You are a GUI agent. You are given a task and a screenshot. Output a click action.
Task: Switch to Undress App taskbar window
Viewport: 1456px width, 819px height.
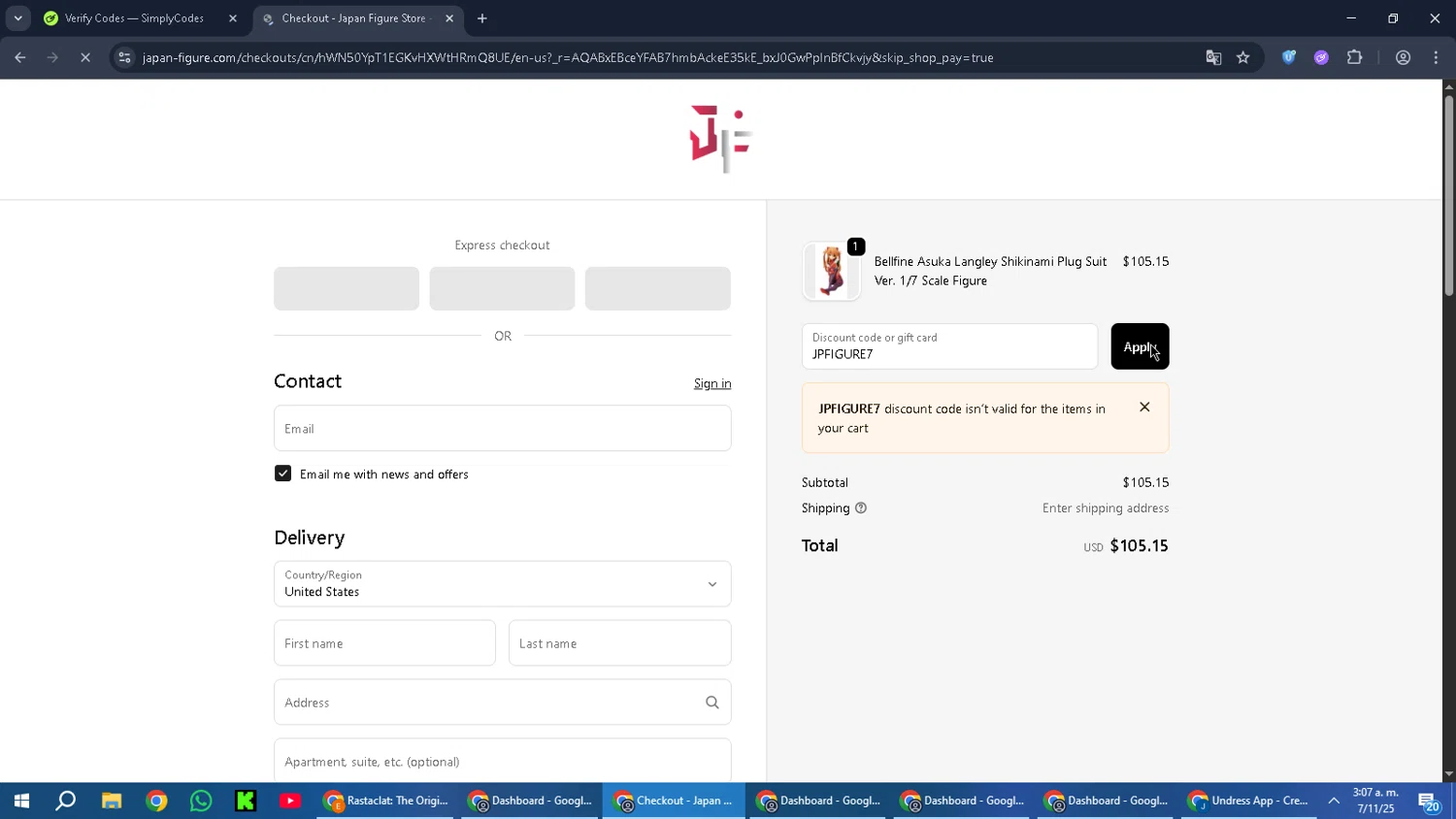point(1250,801)
